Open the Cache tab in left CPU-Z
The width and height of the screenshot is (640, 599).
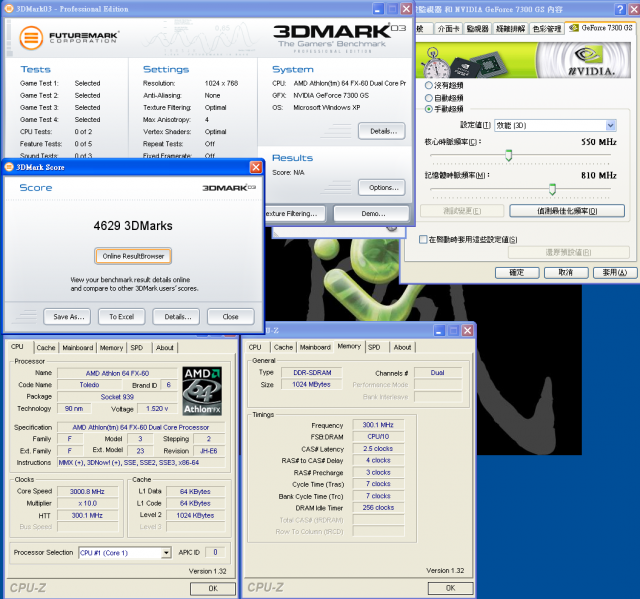(46, 348)
